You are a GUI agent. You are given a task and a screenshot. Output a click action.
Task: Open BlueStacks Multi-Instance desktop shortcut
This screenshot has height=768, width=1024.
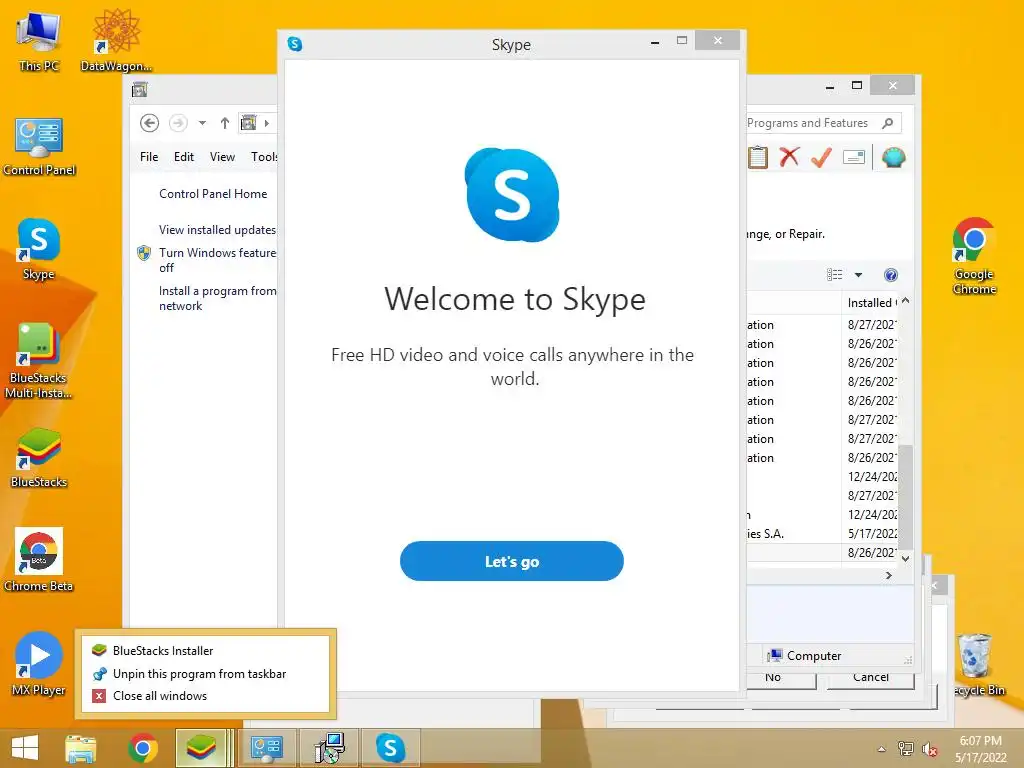pos(39,360)
